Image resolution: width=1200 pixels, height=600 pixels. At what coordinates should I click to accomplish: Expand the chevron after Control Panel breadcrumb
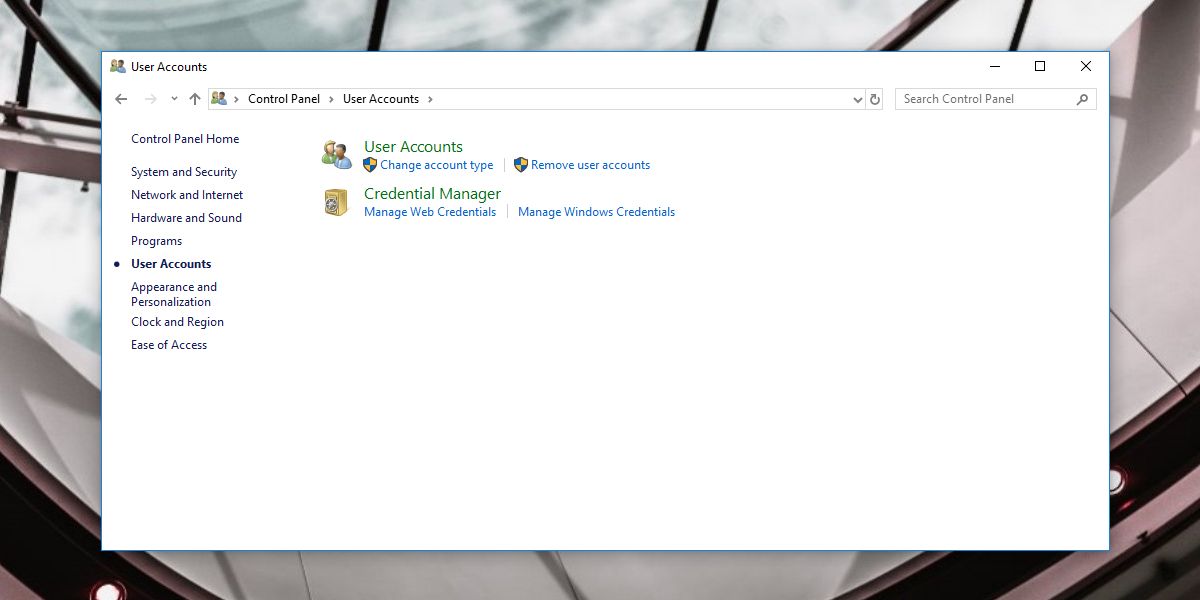tap(332, 99)
